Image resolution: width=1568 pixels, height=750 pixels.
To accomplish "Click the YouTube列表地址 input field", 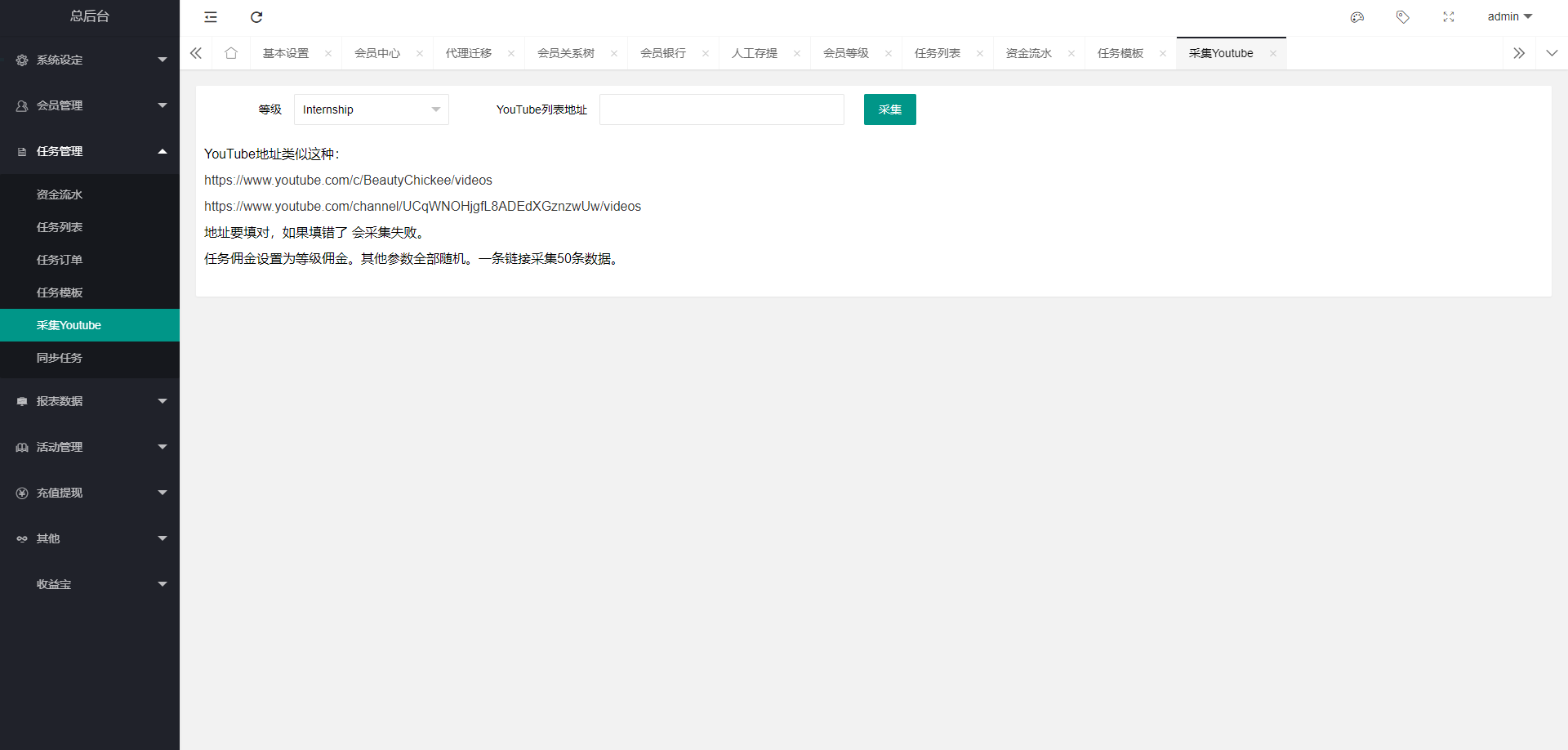I will (721, 109).
